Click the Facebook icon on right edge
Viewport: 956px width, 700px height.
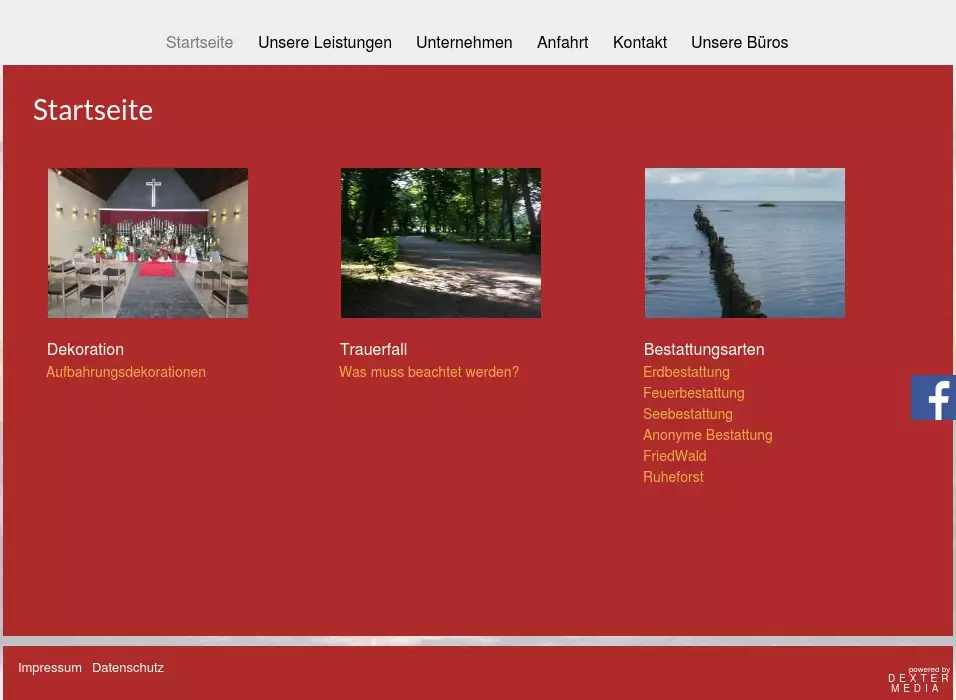tap(933, 397)
